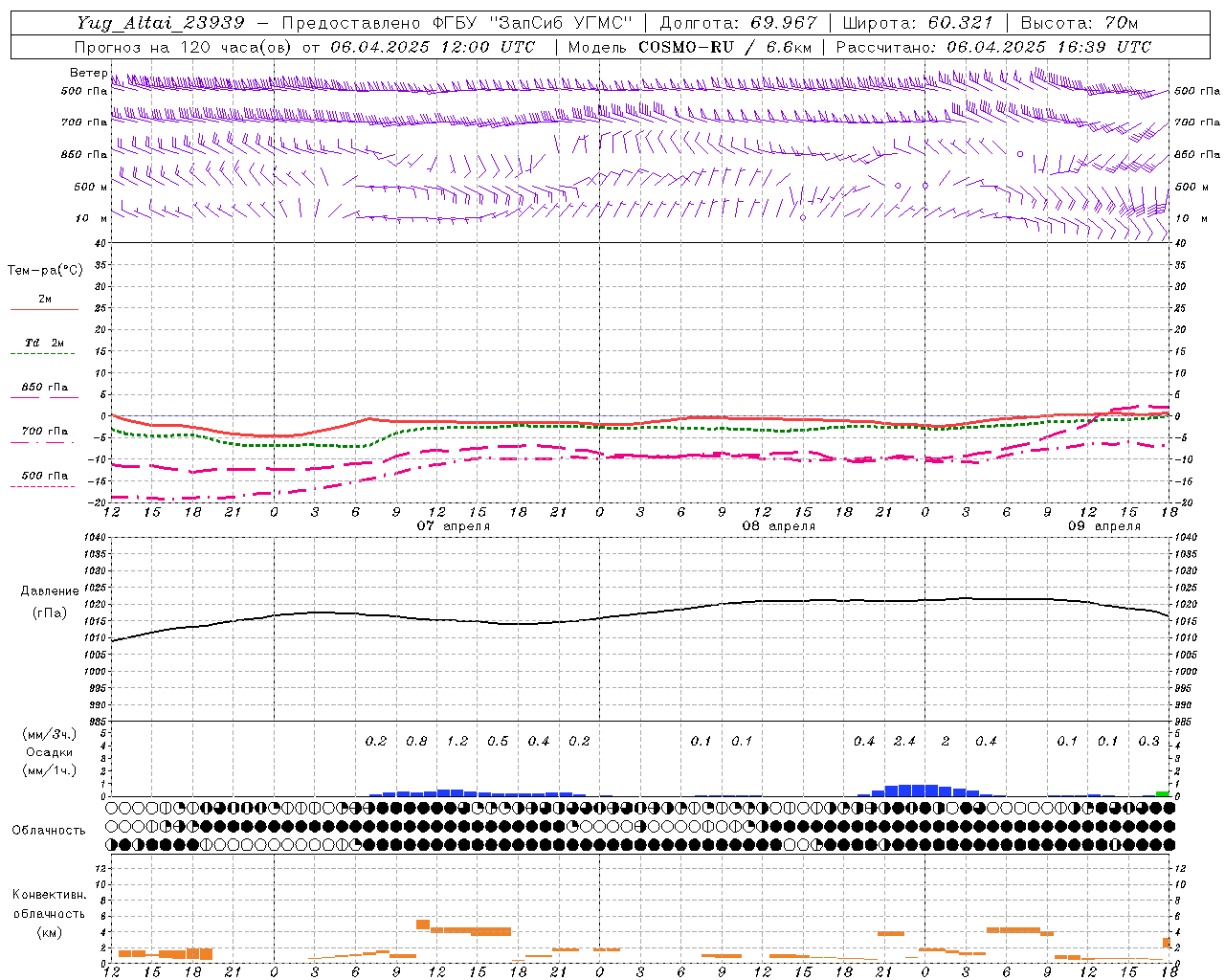This screenshot has height=980, width=1225.
Task: Click the 09 апреля date label
Action: click(1104, 526)
